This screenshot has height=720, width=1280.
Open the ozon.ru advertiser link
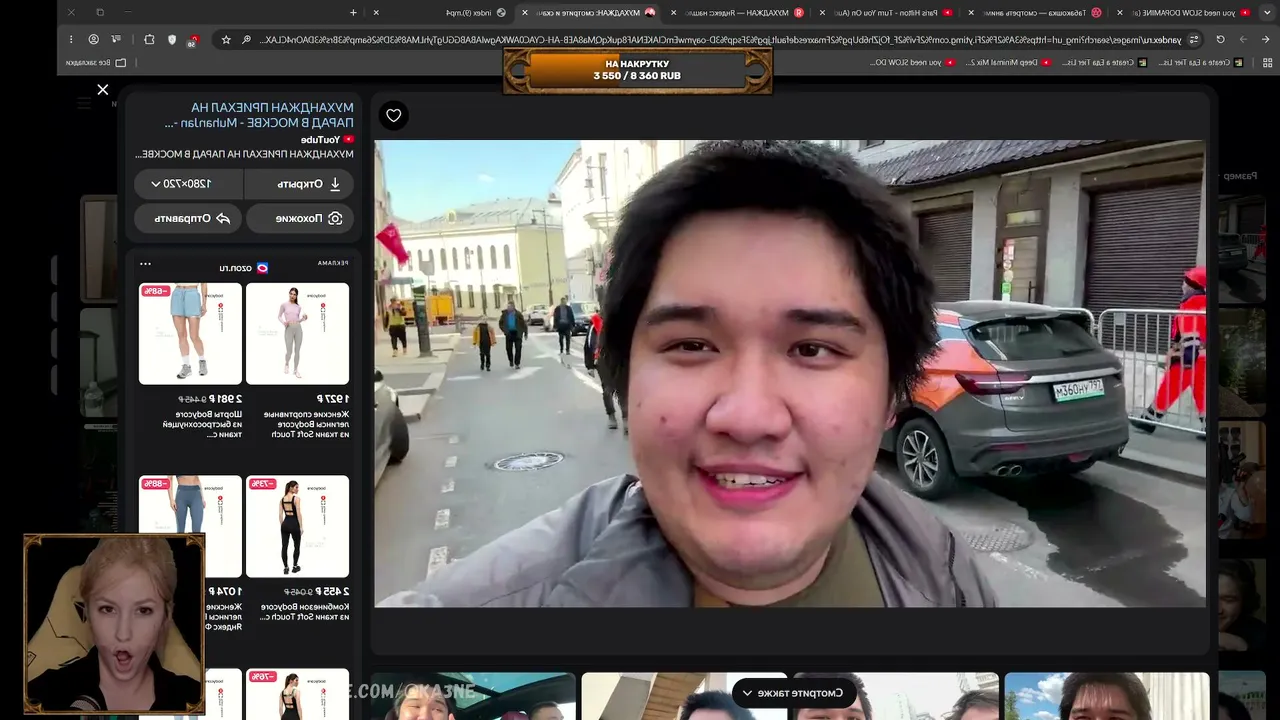tap(244, 267)
